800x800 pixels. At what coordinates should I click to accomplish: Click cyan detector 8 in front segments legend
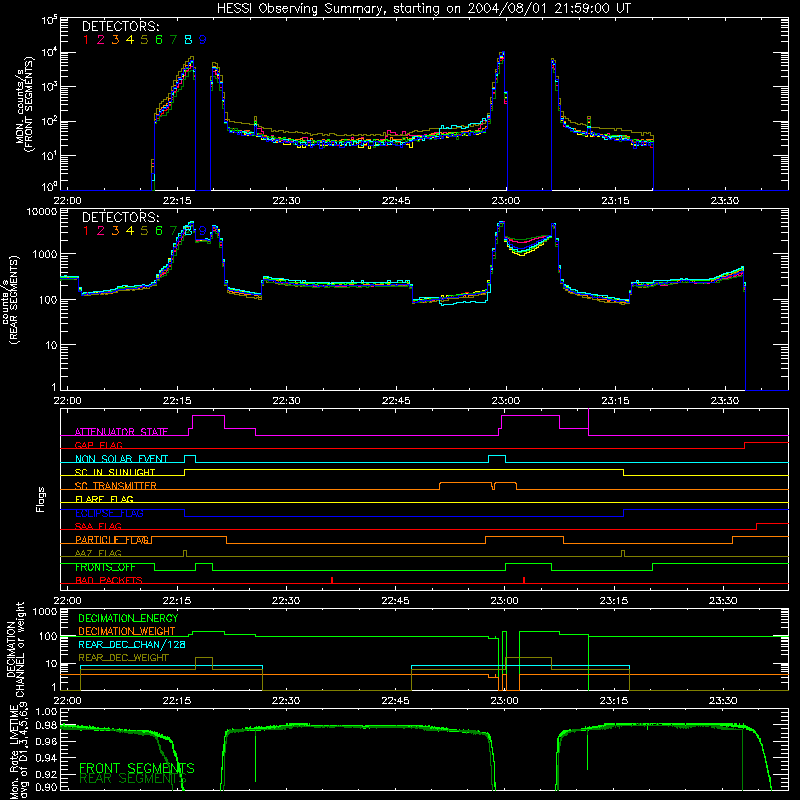click(188, 40)
